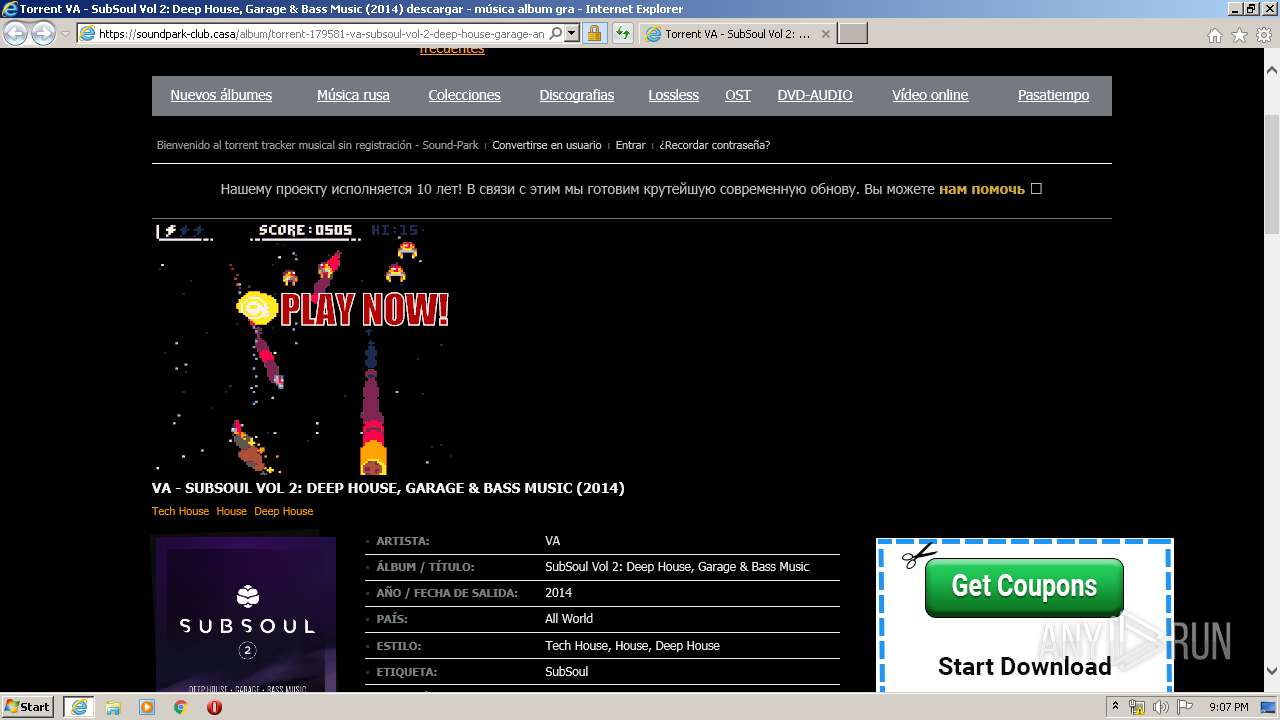This screenshot has height=720, width=1280.
Task: Click Internet Explorer taskbar icon
Action: click(x=79, y=707)
